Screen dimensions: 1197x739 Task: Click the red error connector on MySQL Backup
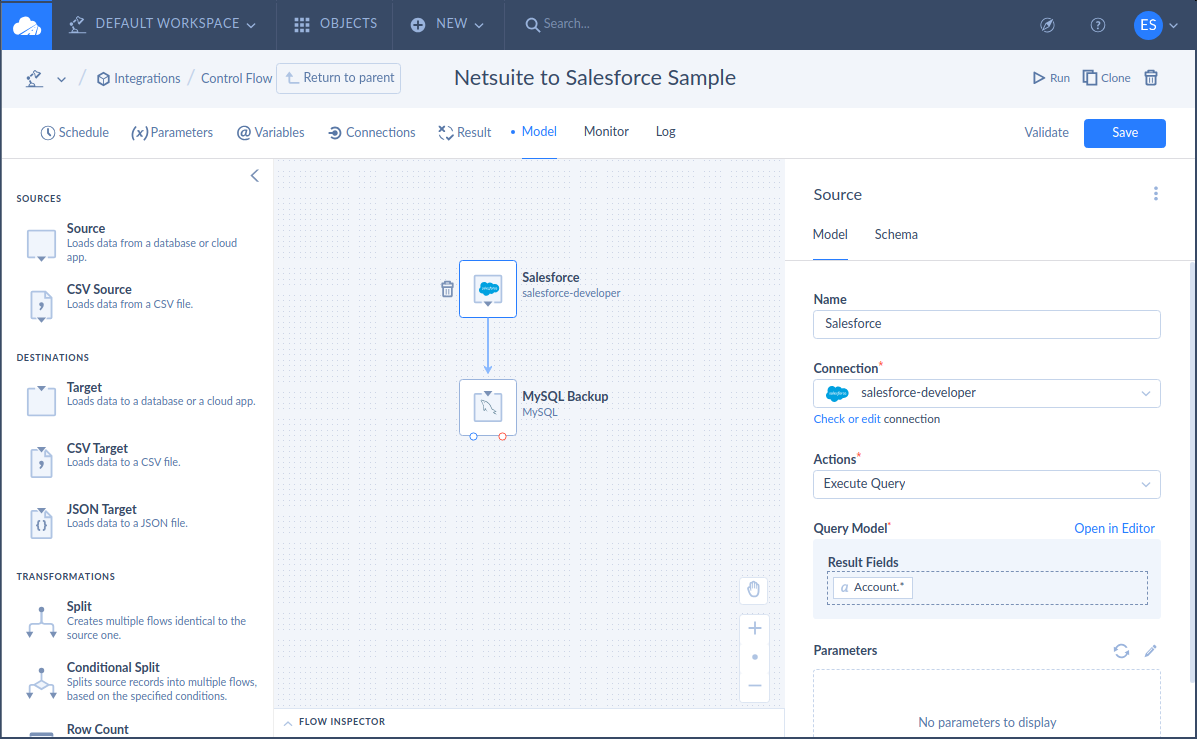point(502,437)
